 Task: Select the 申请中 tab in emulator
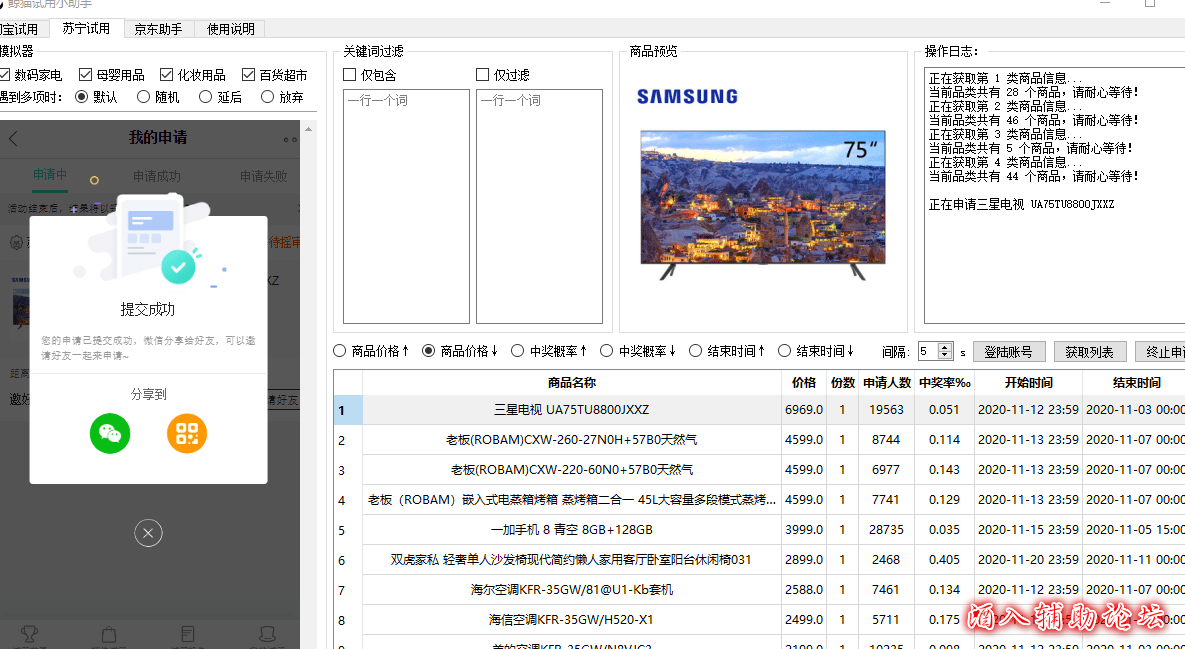point(50,175)
